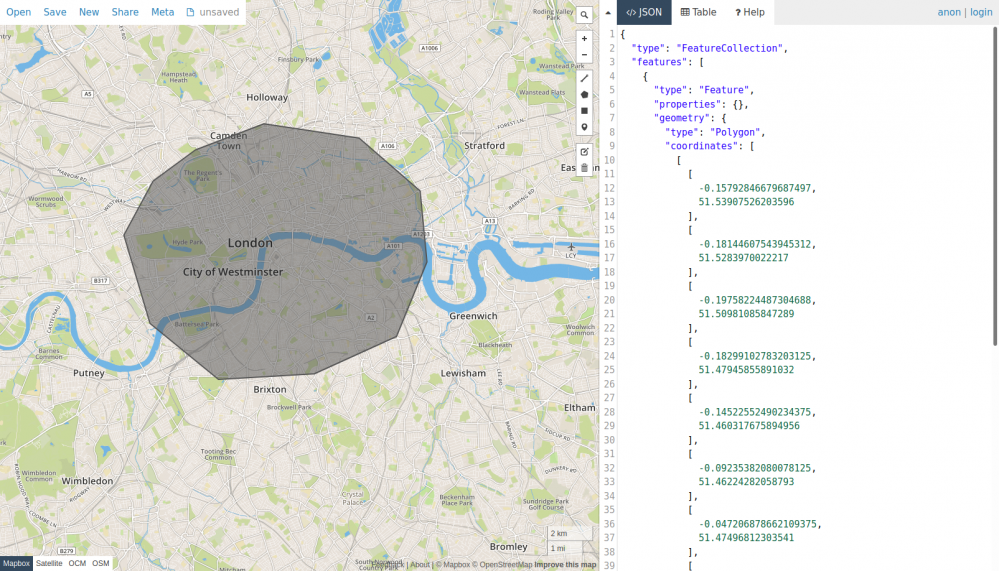Zoom in on the map
The width and height of the screenshot is (999, 571).
(584, 38)
